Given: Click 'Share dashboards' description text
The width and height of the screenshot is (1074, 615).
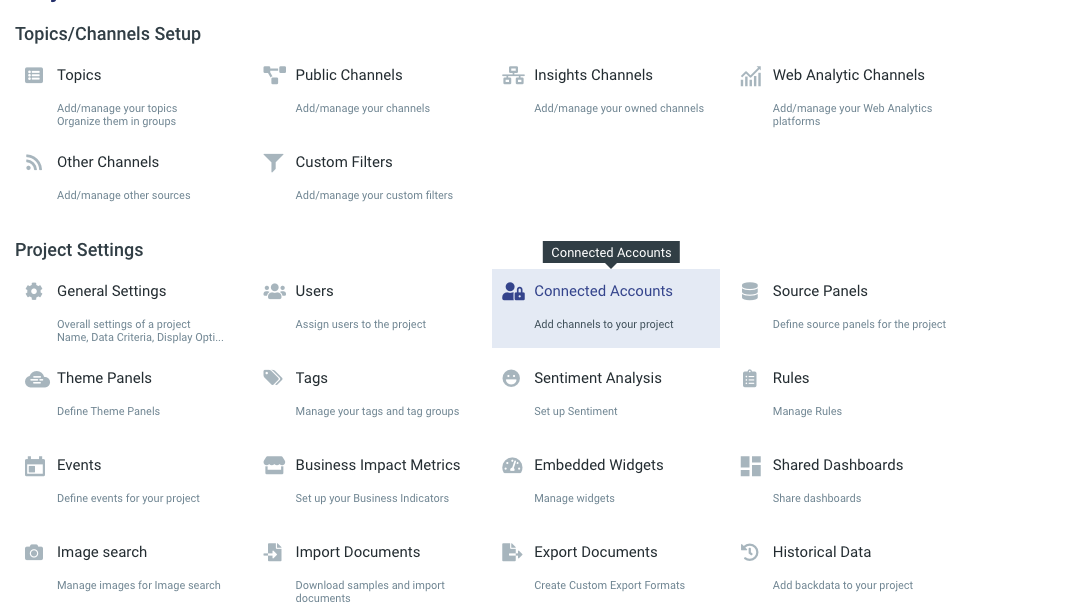Looking at the screenshot, I should click(816, 499).
